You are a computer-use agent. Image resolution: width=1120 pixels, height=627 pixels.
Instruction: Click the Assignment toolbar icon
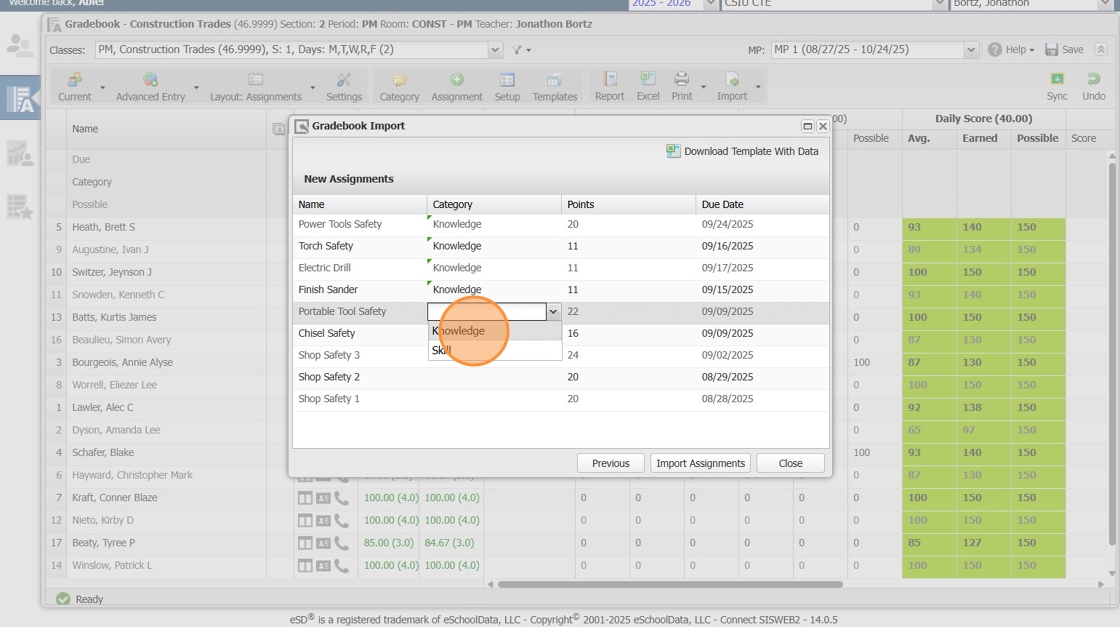click(456, 86)
